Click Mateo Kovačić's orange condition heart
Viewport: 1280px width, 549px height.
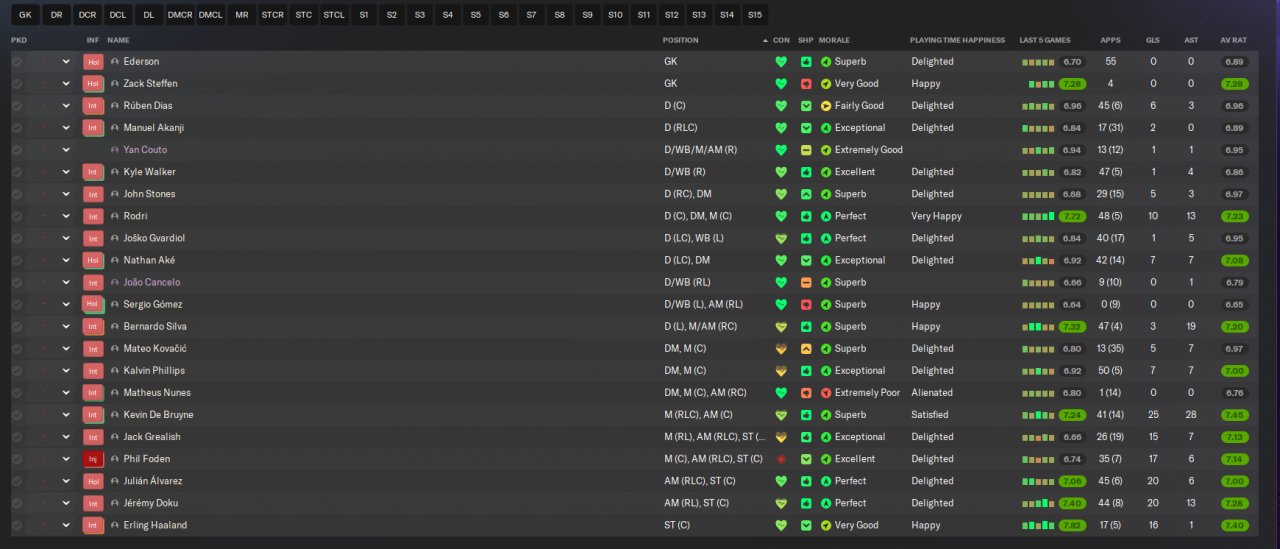click(781, 349)
